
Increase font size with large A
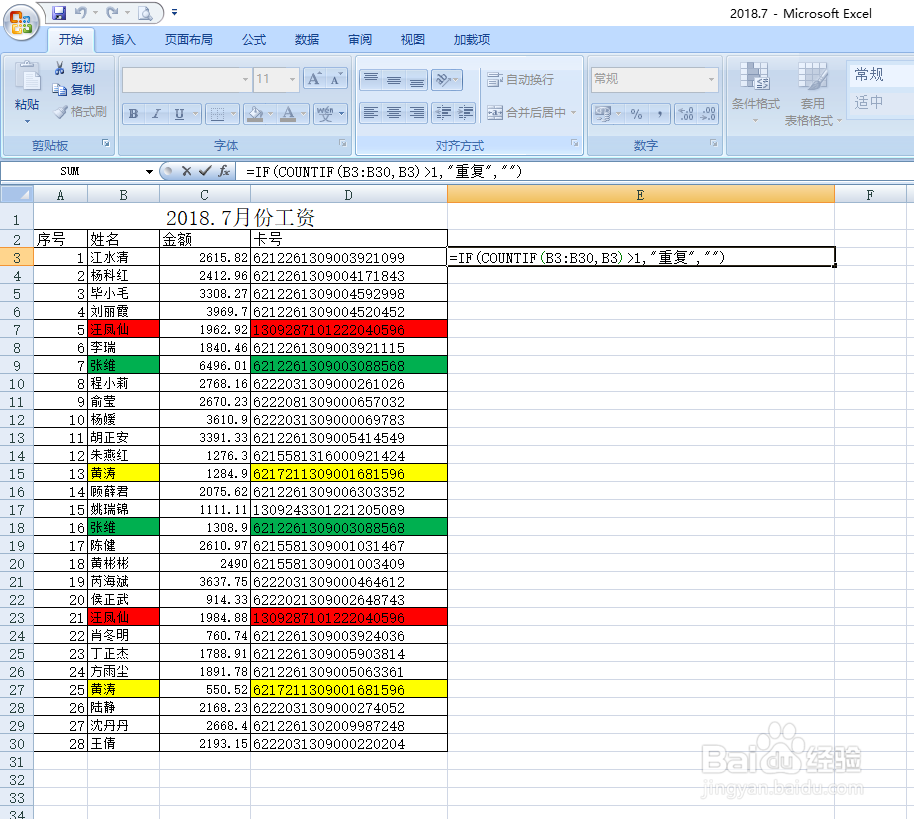tap(314, 79)
